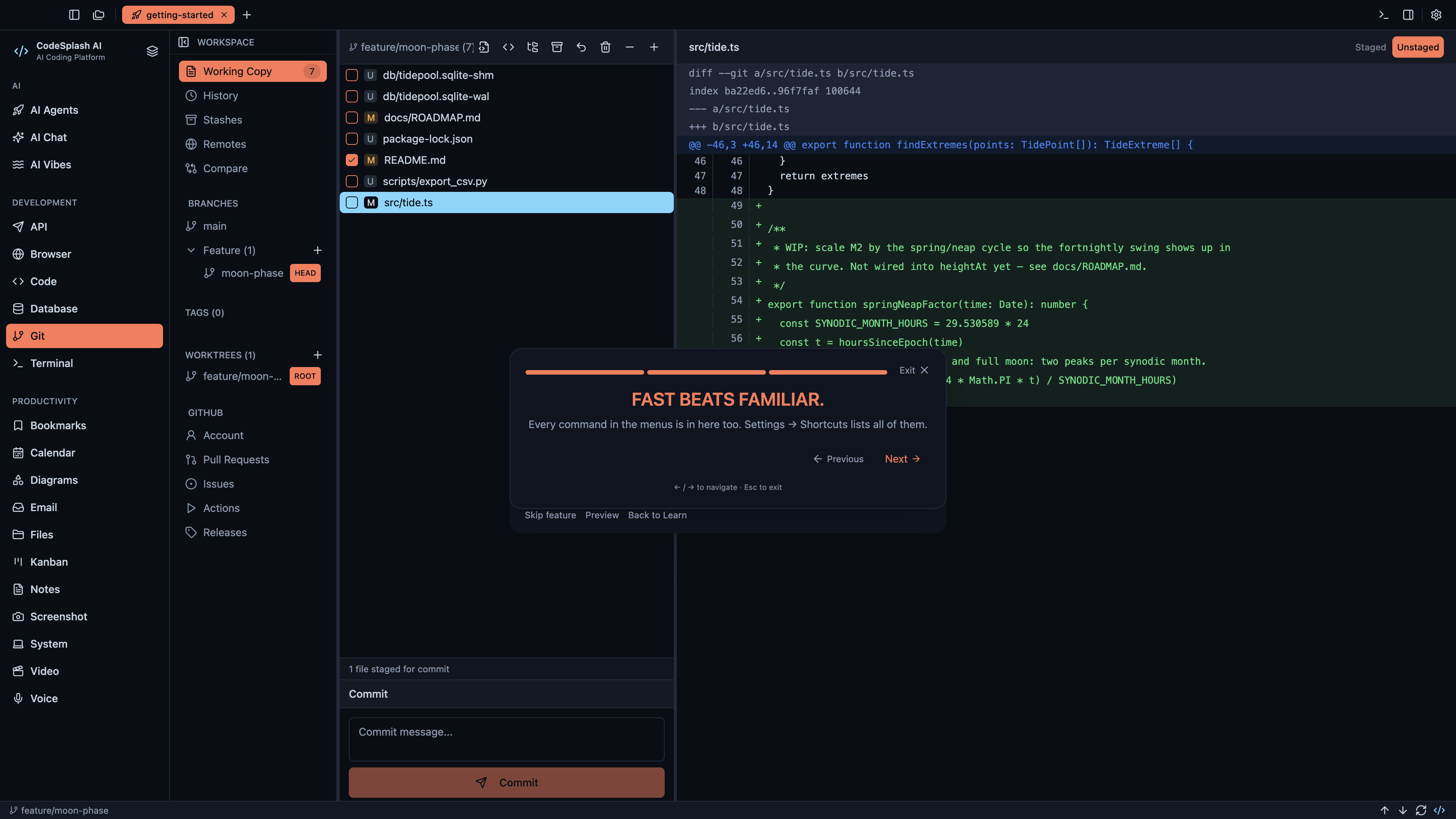
Task: Click the code brackets icon in the git toolbar
Action: tap(508, 47)
